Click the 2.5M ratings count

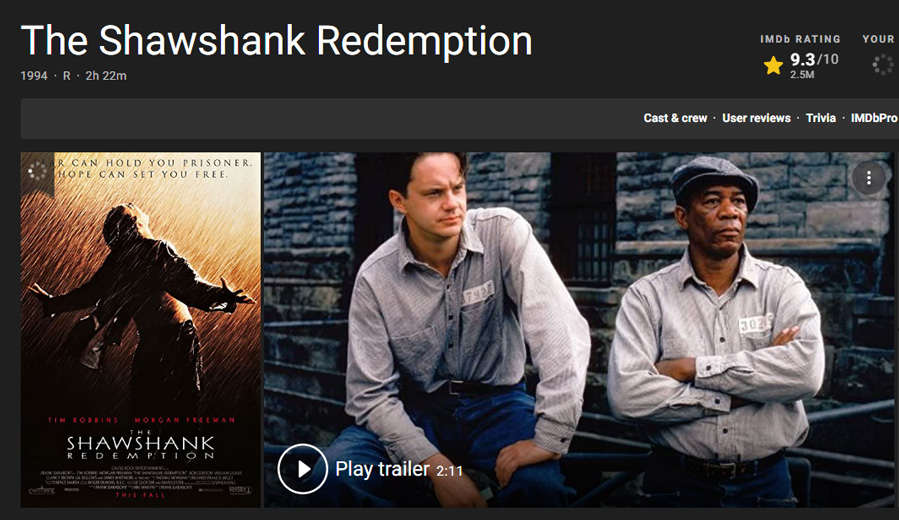tap(802, 75)
